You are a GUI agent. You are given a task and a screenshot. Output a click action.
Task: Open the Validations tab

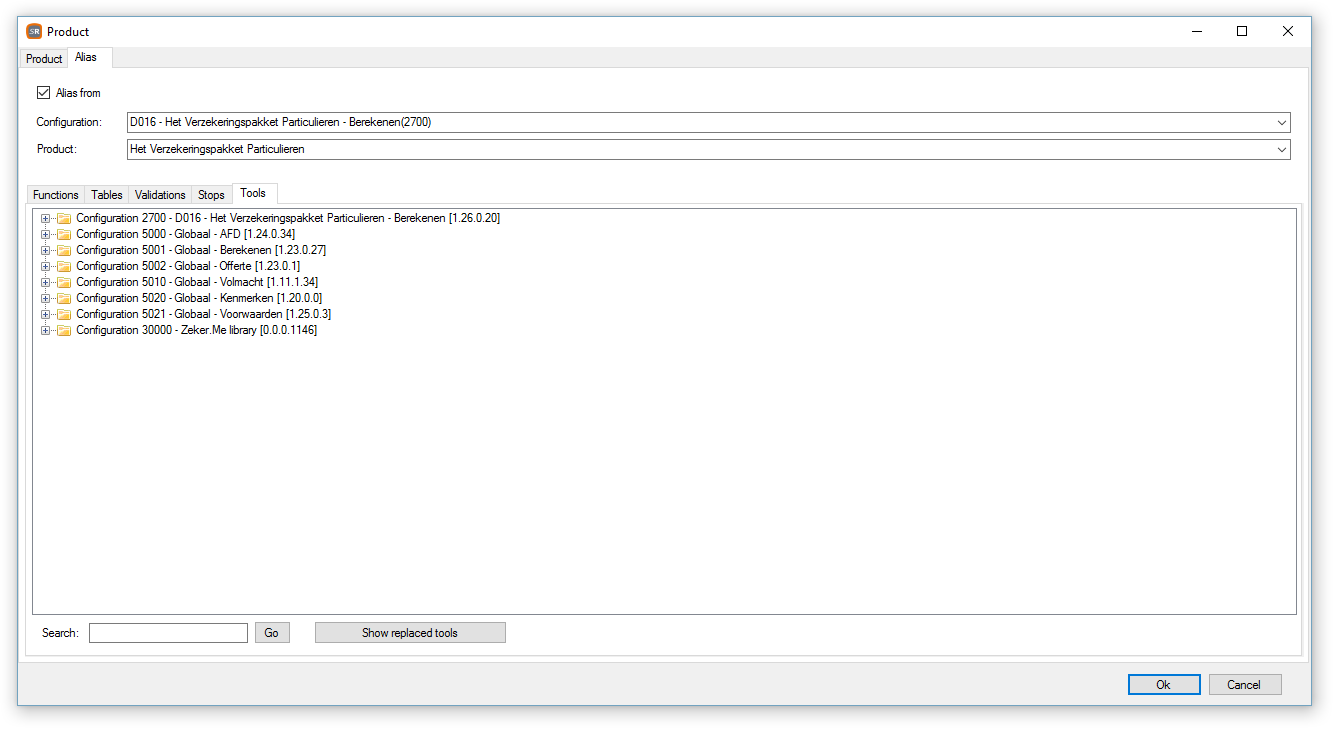tap(160, 195)
